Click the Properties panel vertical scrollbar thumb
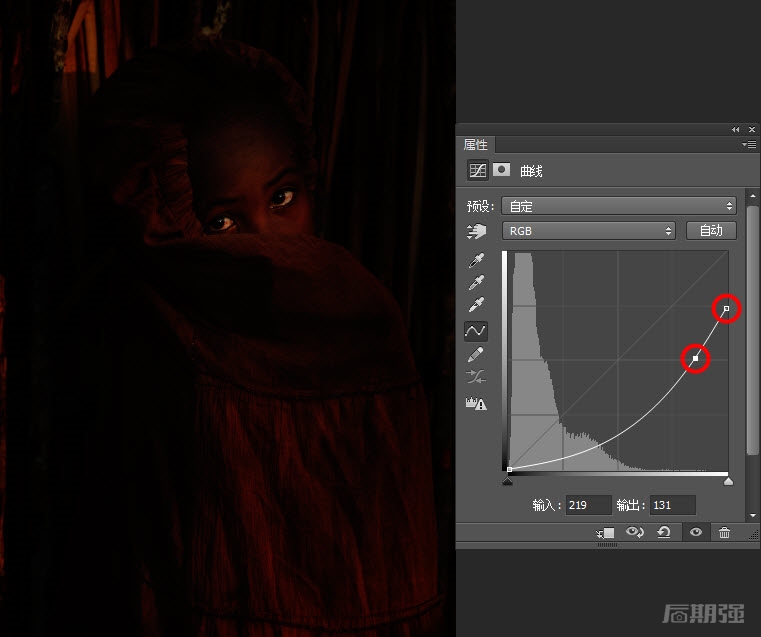The image size is (761, 637). coord(753,330)
